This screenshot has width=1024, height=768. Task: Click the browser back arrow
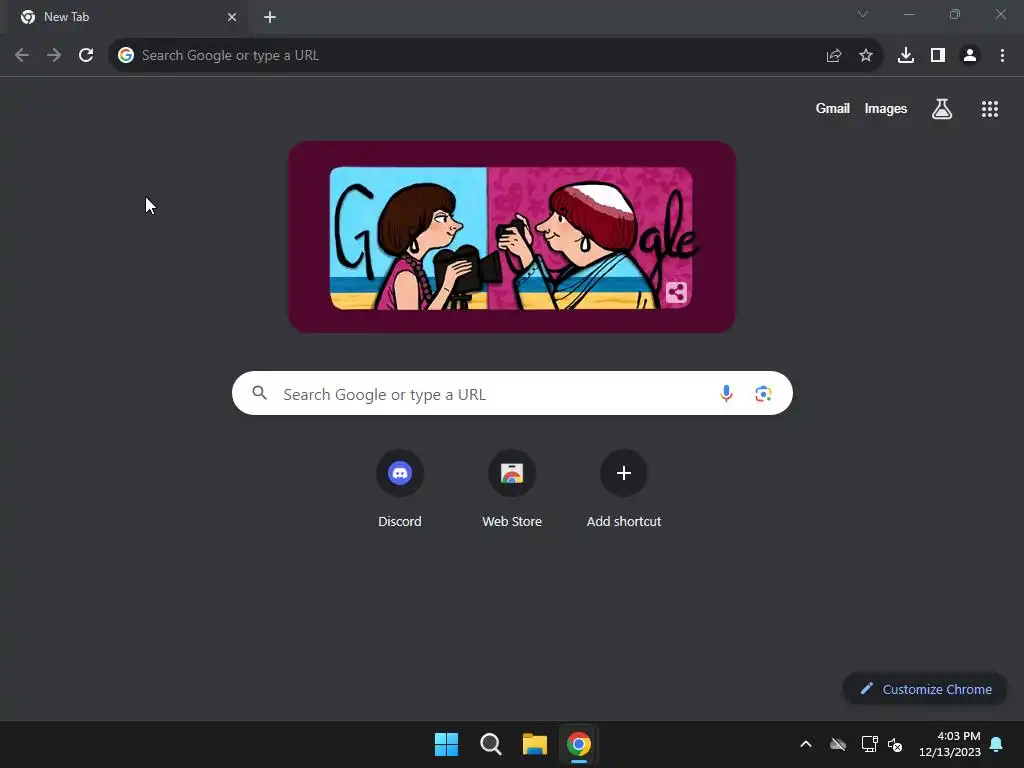(x=22, y=56)
